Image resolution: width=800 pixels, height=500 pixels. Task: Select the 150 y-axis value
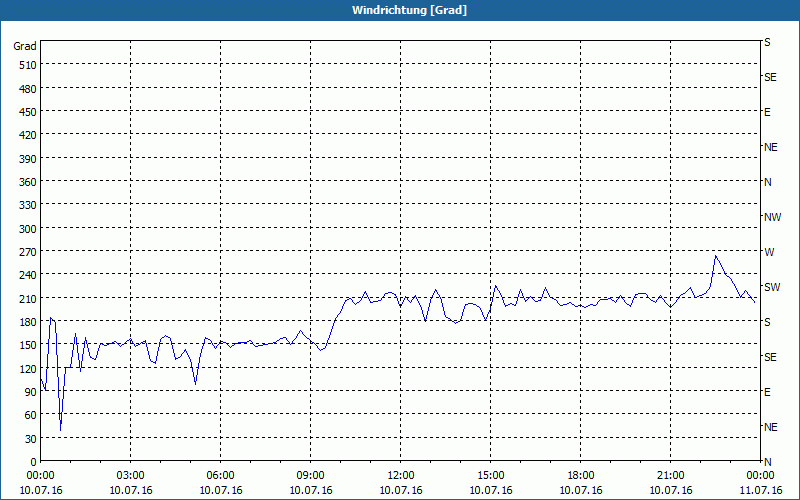point(28,345)
